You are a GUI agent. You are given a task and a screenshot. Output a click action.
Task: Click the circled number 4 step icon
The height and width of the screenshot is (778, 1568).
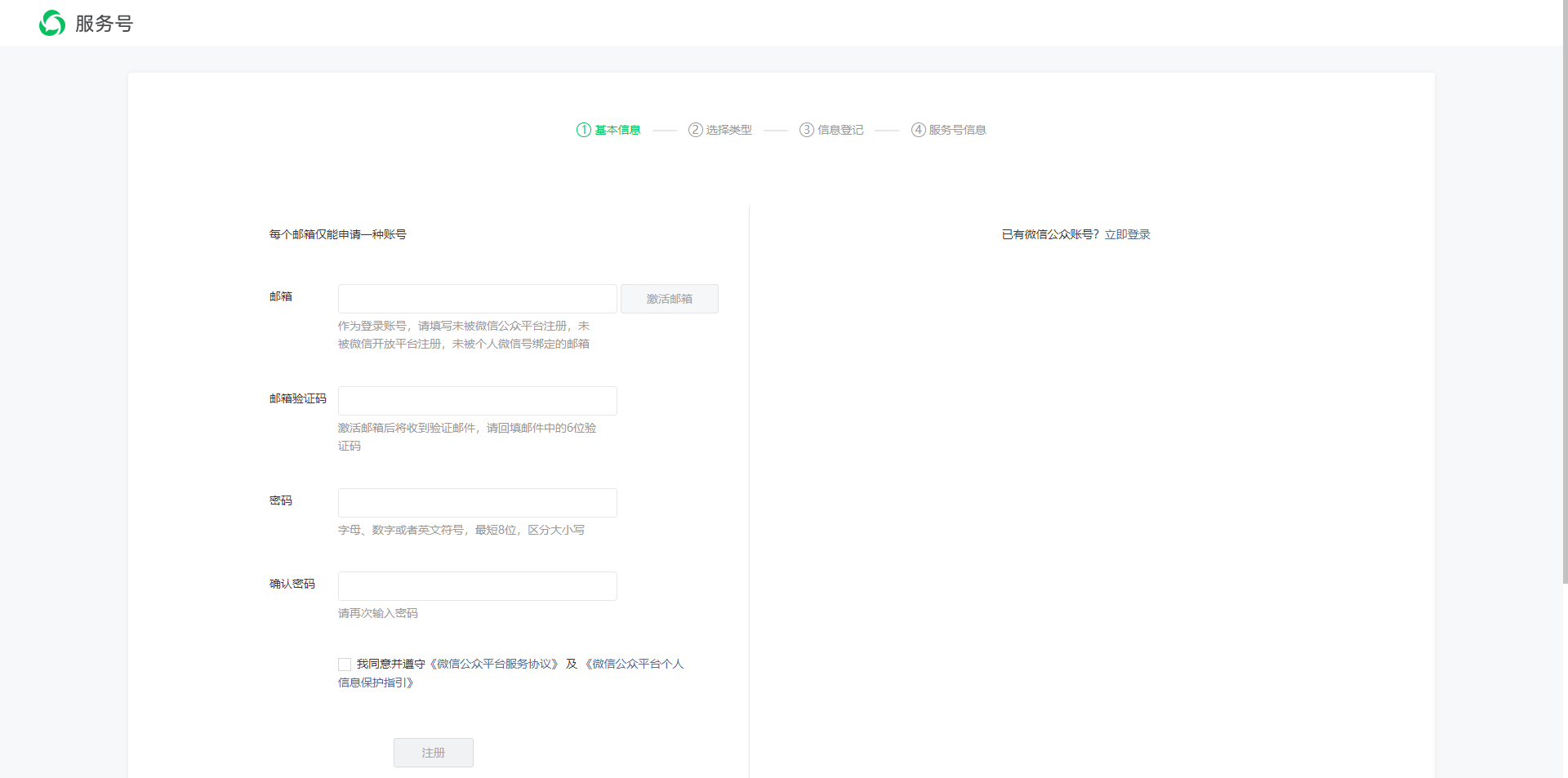918,130
